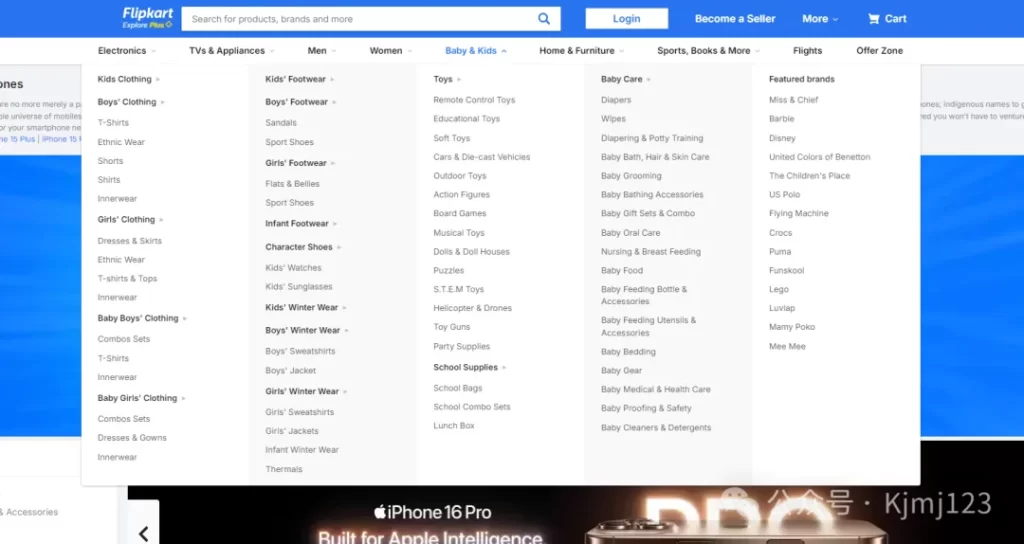Viewport: 1024px width, 544px height.
Task: Select Lego brand link
Action: [x=778, y=289]
